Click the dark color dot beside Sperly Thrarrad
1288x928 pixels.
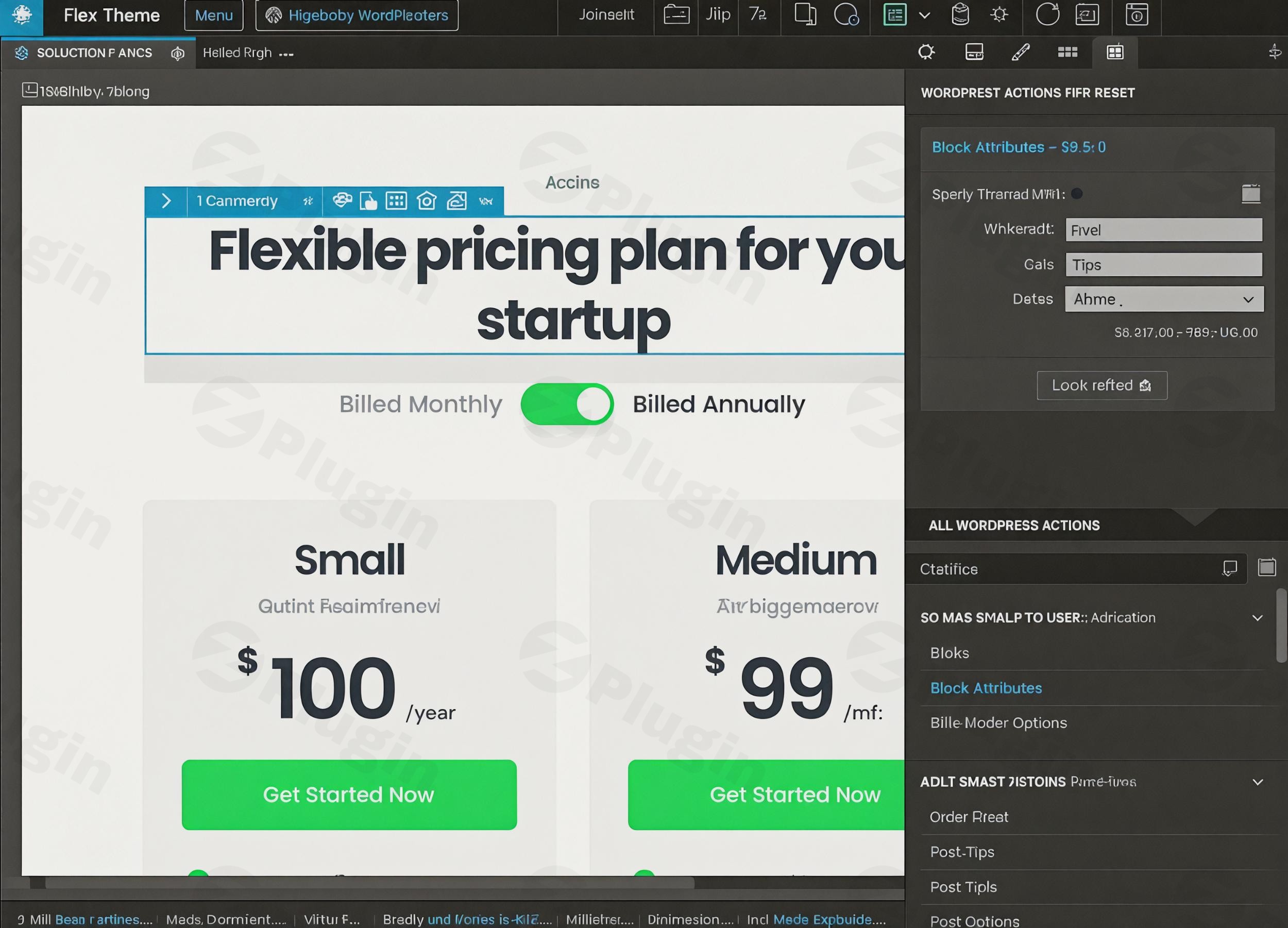pos(1077,194)
